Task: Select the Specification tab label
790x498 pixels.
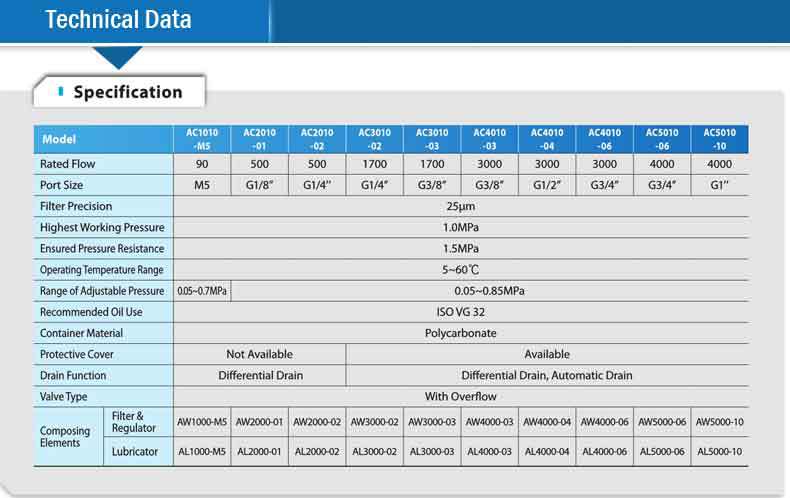Action: point(128,92)
